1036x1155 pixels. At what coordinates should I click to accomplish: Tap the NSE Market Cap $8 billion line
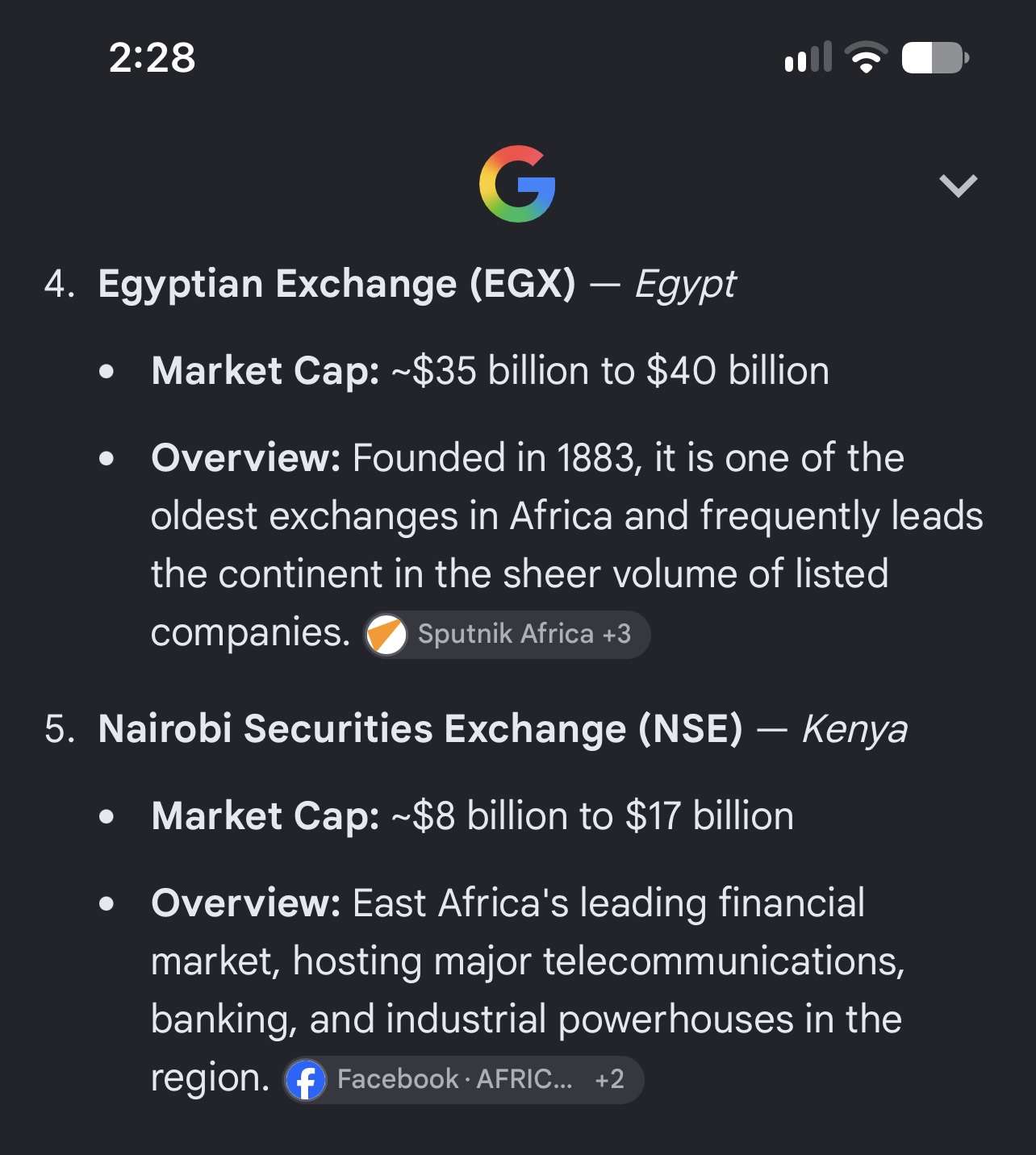[473, 816]
